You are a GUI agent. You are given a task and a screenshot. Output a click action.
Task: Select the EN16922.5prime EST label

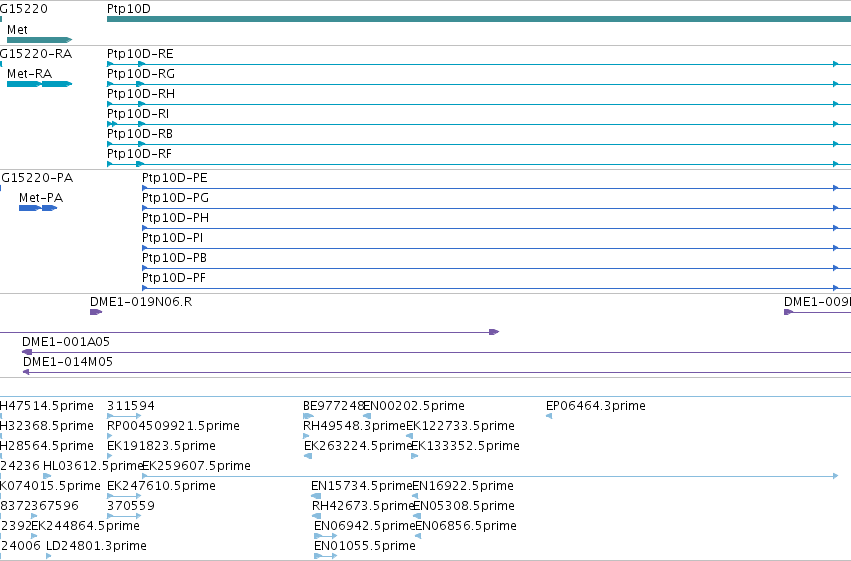click(463, 486)
